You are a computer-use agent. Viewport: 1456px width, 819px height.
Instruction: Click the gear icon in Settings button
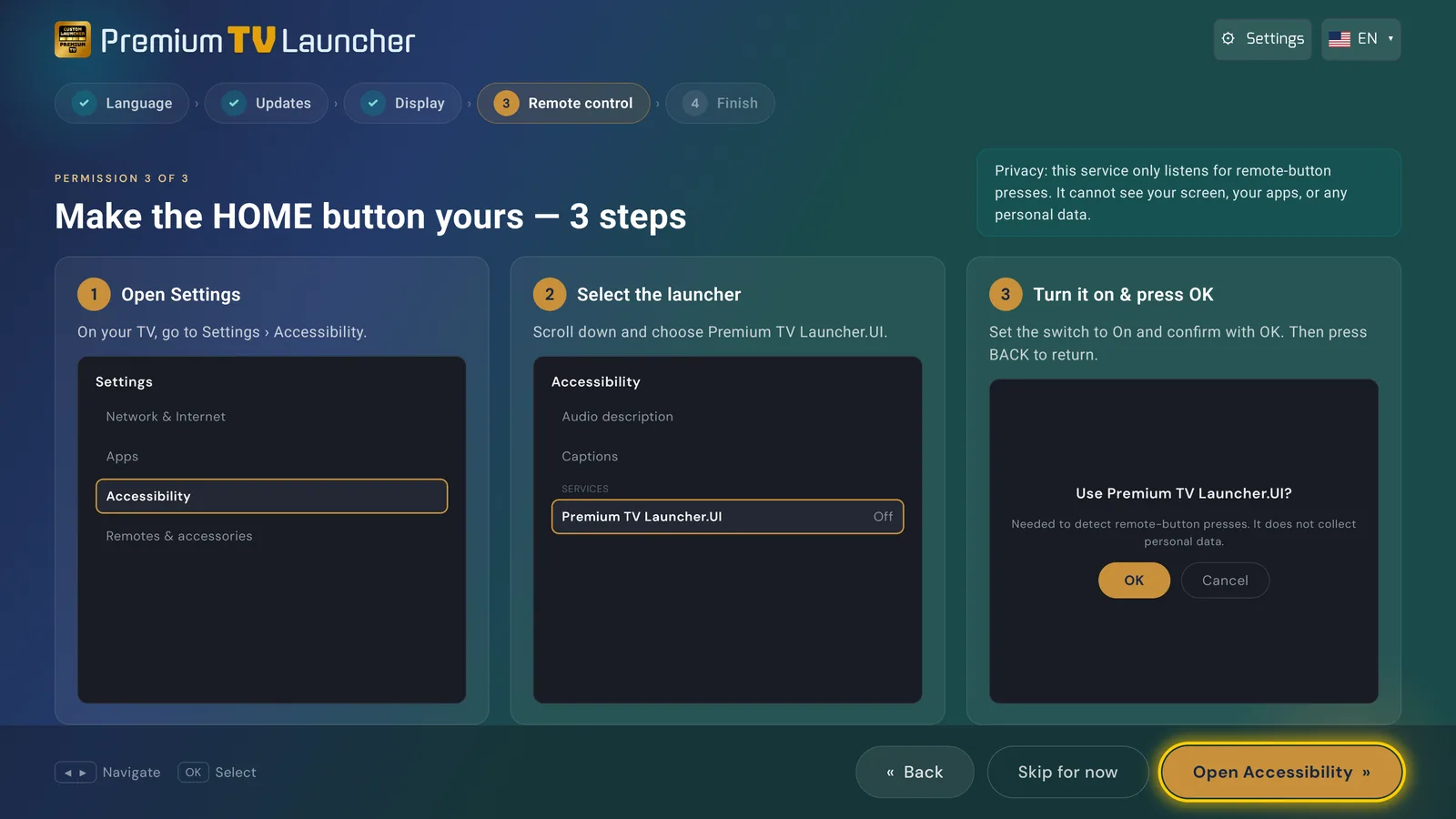pos(1228,38)
